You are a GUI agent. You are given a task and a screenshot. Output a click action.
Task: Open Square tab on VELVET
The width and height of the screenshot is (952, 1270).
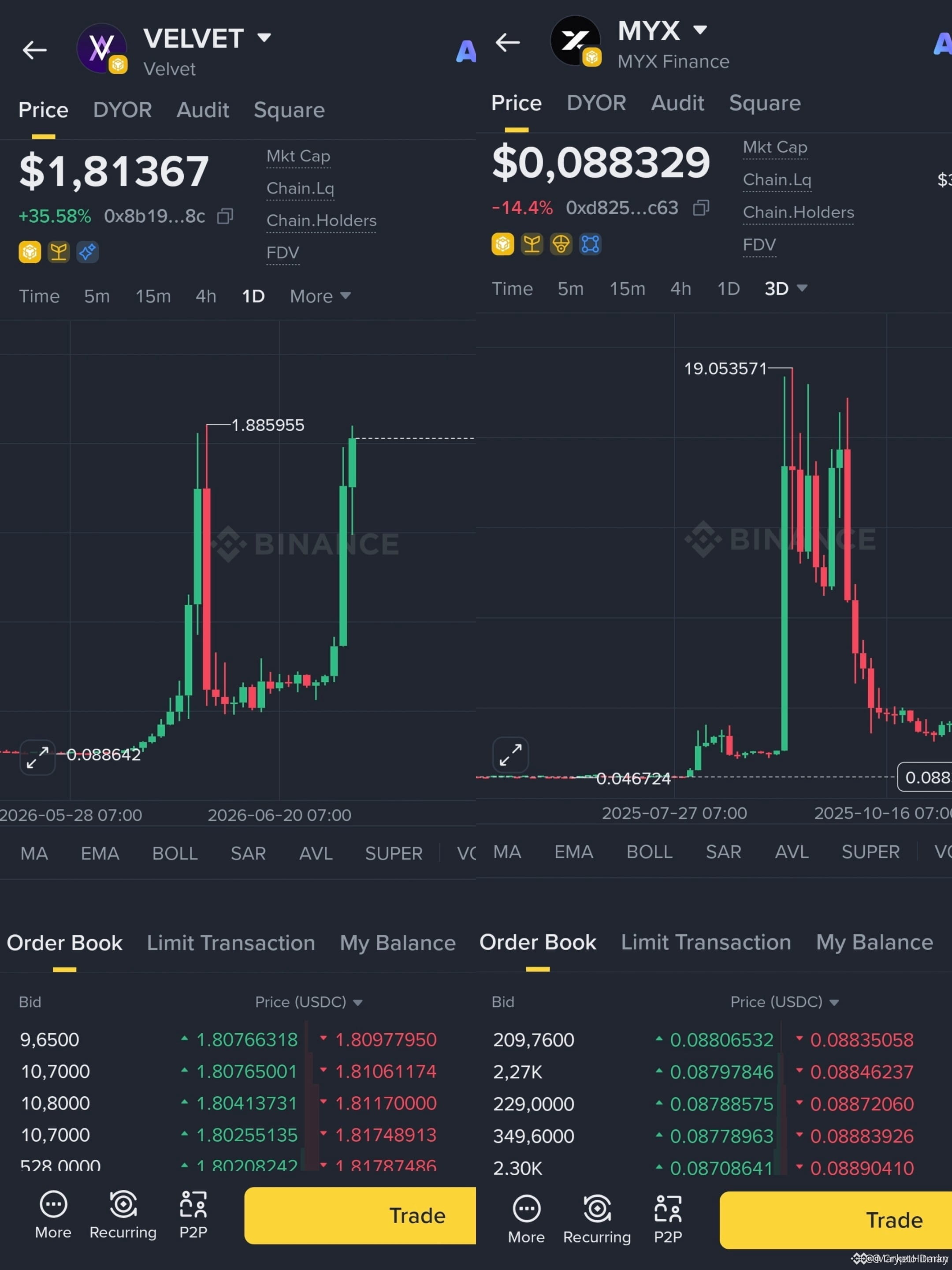coord(289,110)
